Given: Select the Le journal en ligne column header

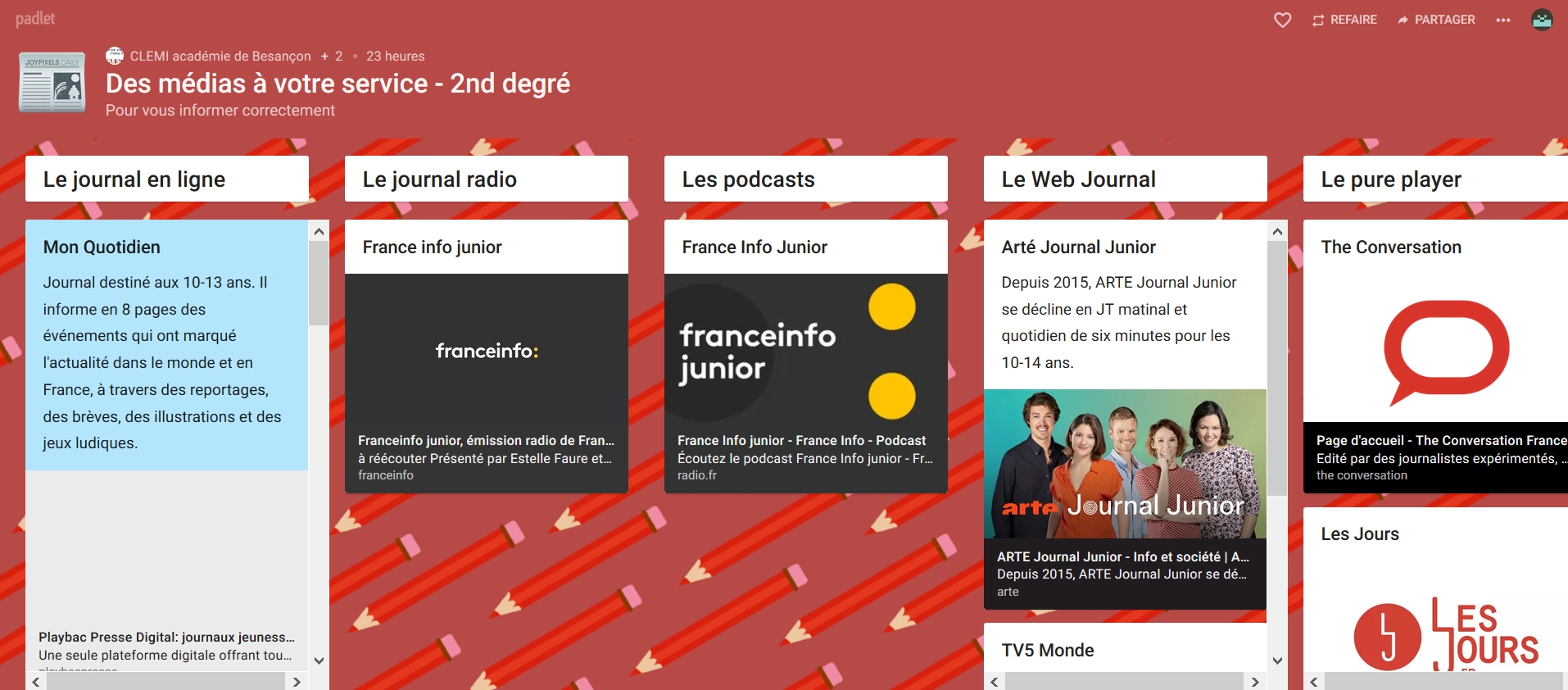Looking at the screenshot, I should pyautogui.click(x=167, y=179).
